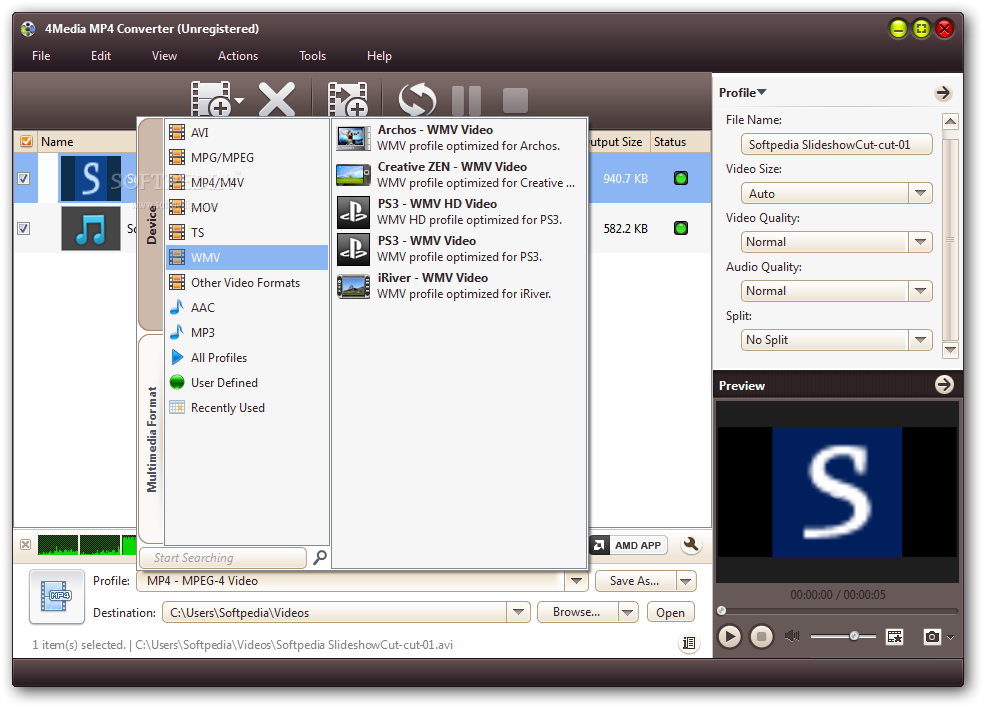Select the AAC audio category
984x707 pixels.
tap(247, 308)
